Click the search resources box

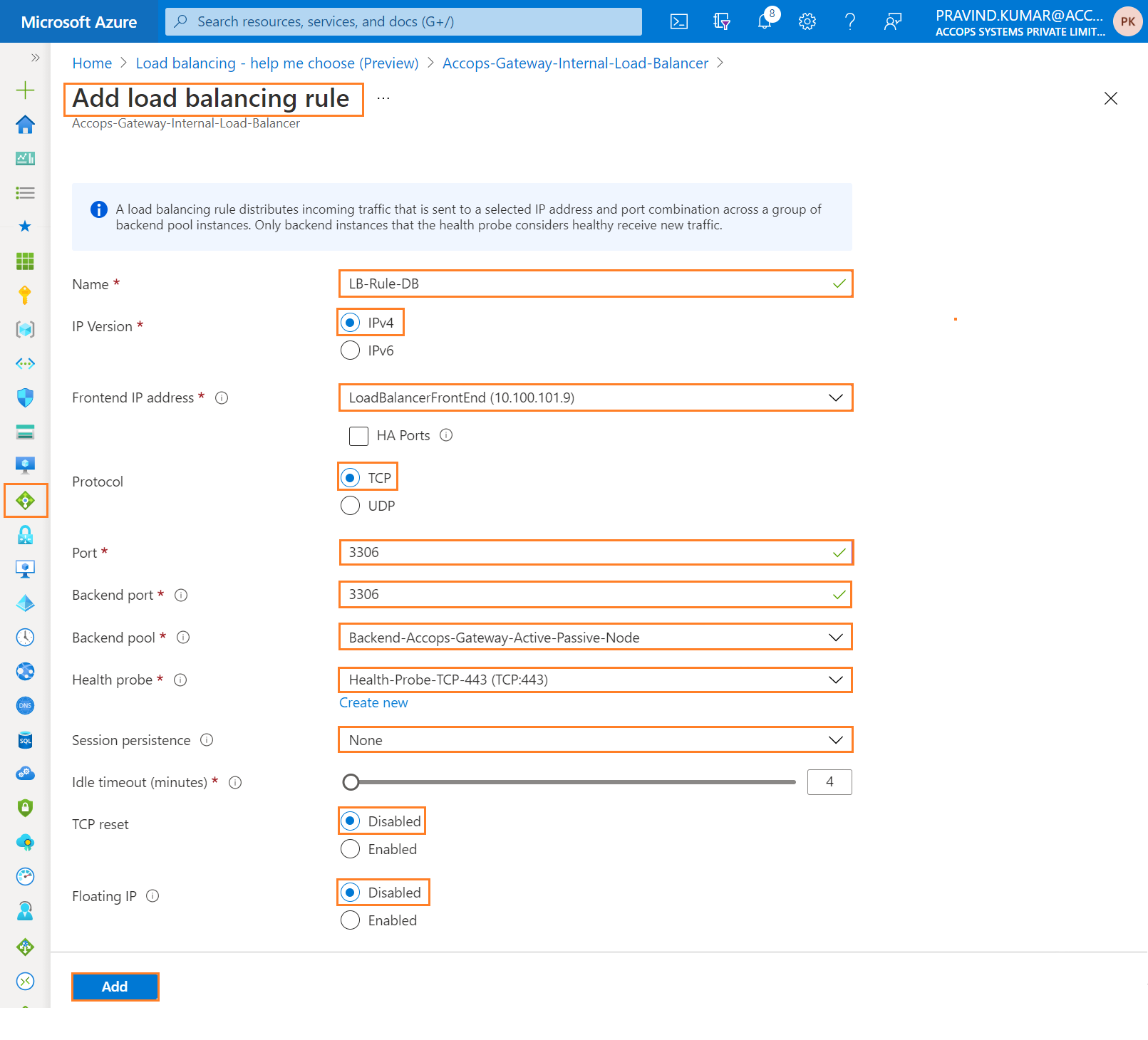(x=403, y=21)
